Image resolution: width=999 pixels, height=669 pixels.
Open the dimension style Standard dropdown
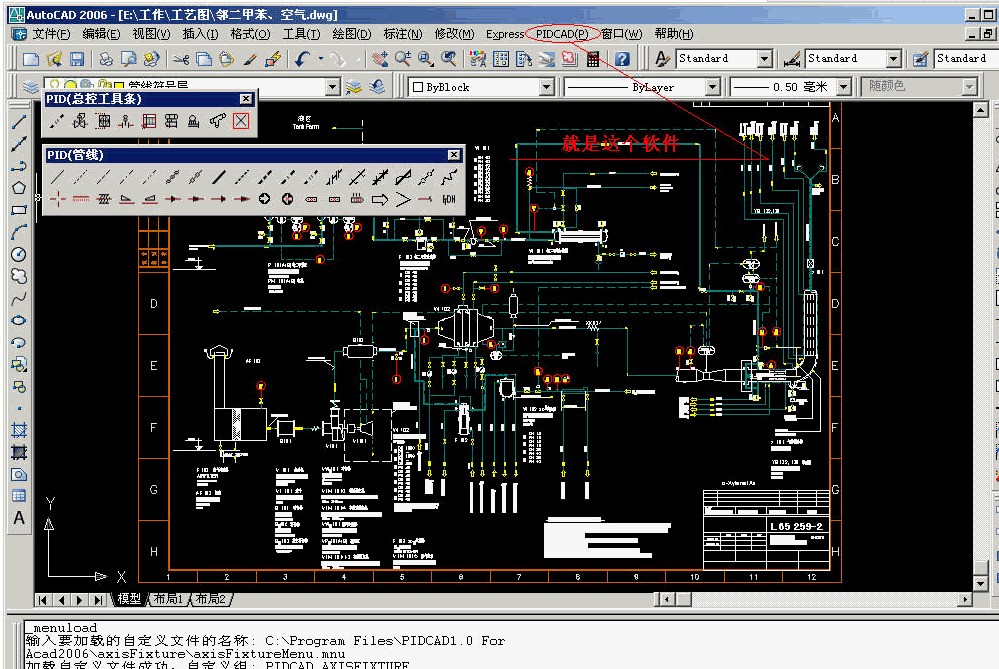click(894, 59)
